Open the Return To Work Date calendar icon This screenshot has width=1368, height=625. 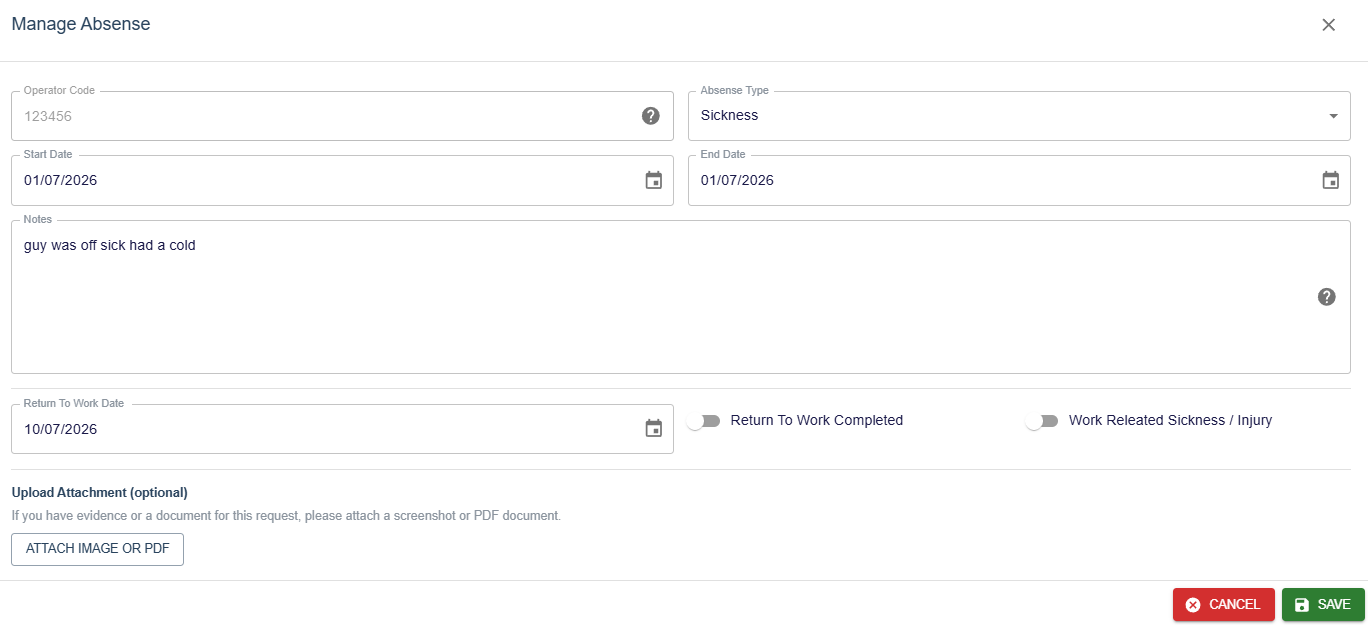[x=654, y=428]
